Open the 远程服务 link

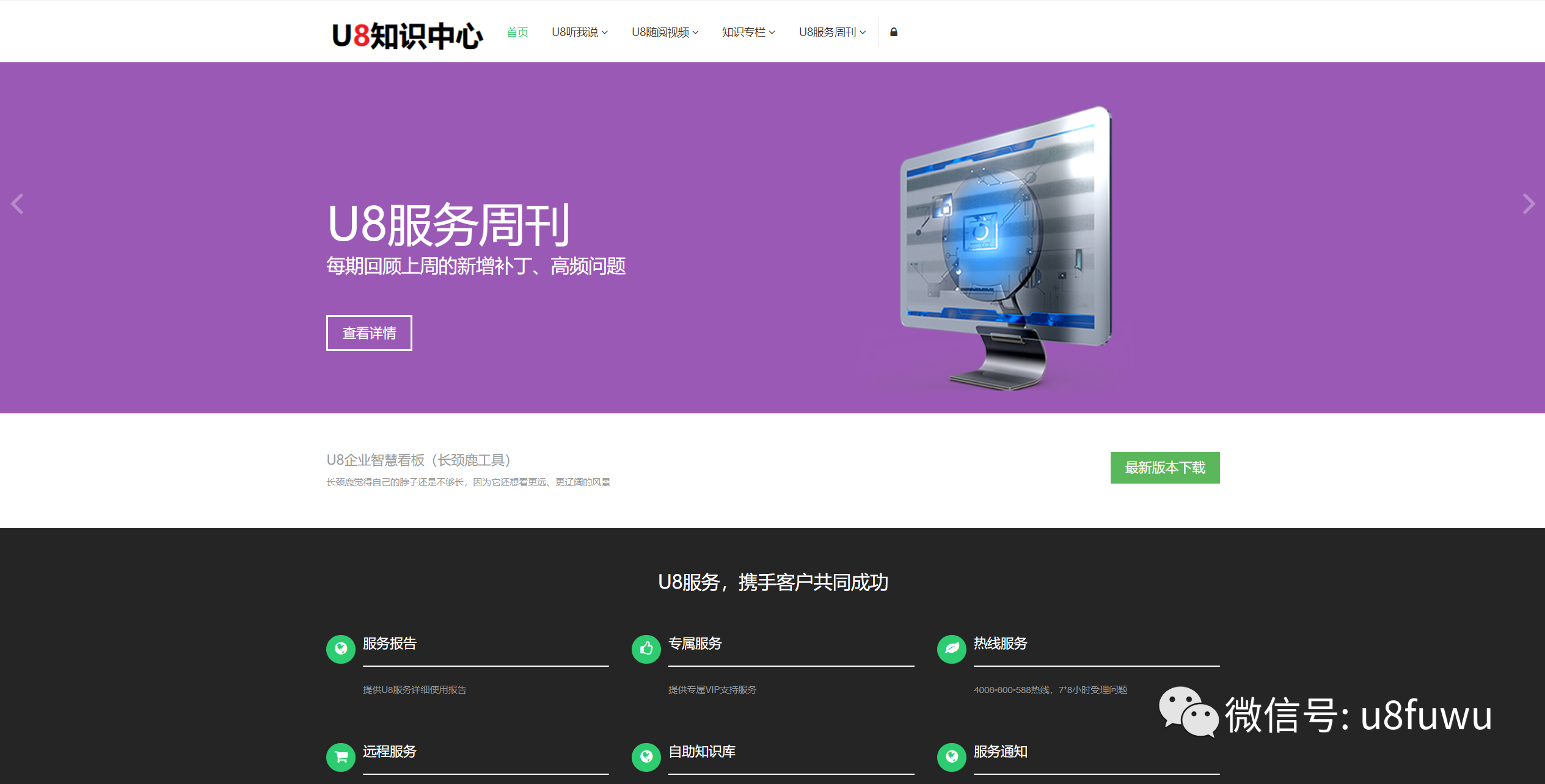(390, 752)
